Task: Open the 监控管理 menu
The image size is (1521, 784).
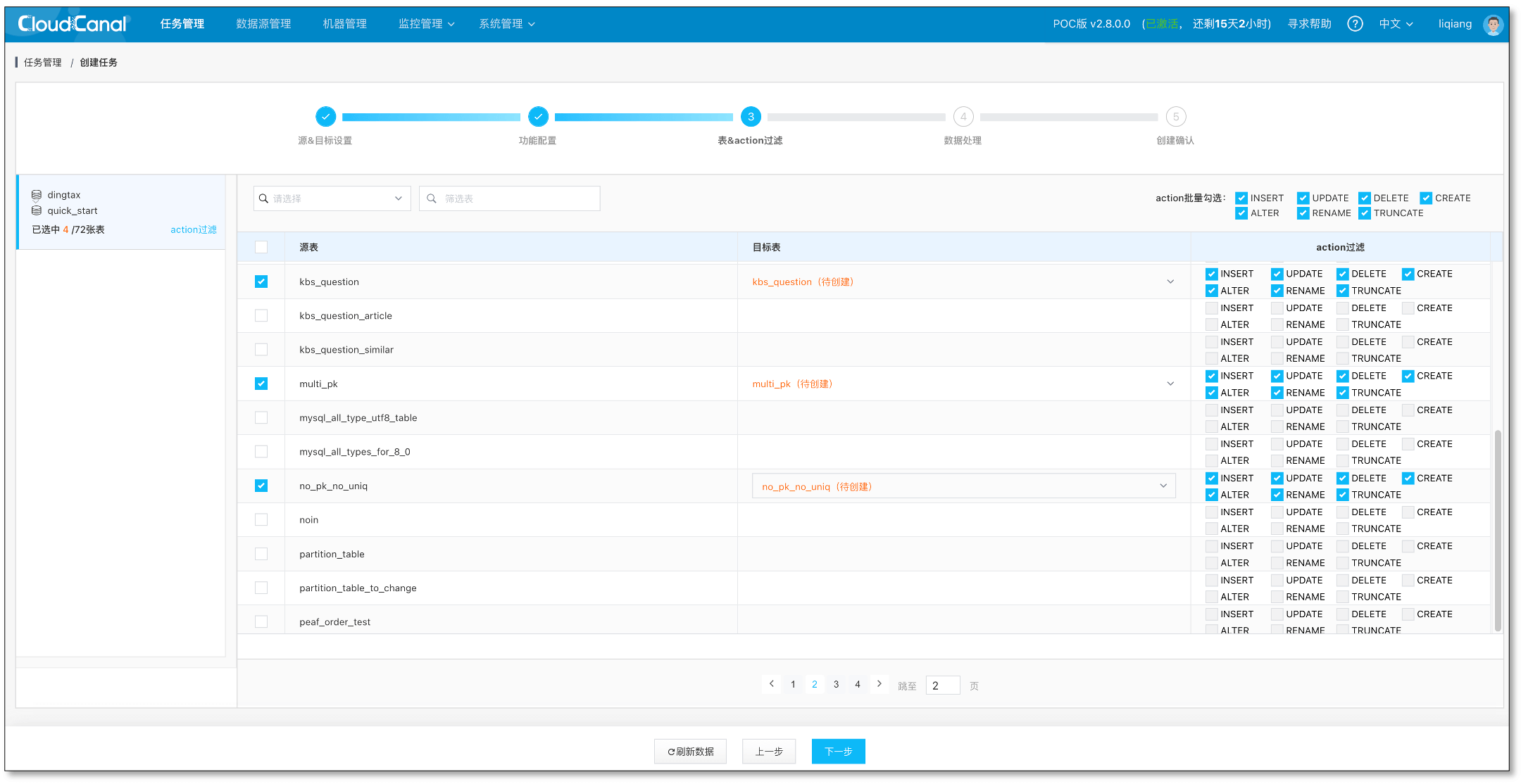Action: (x=426, y=24)
